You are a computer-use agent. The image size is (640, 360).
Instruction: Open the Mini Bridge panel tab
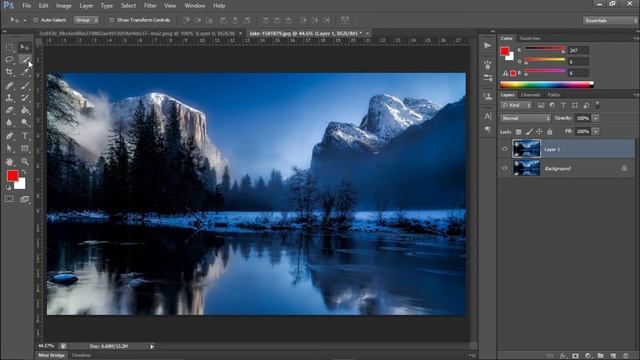point(51,356)
